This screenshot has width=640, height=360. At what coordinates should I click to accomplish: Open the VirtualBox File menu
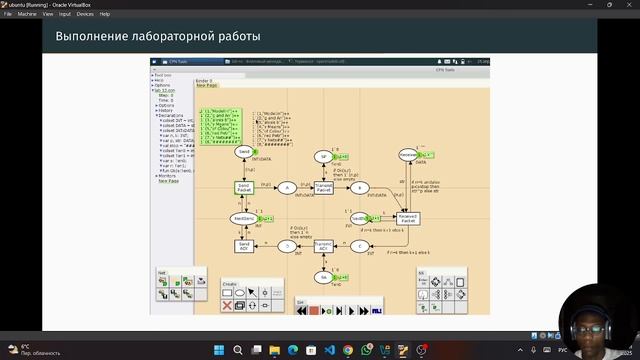pos(8,14)
